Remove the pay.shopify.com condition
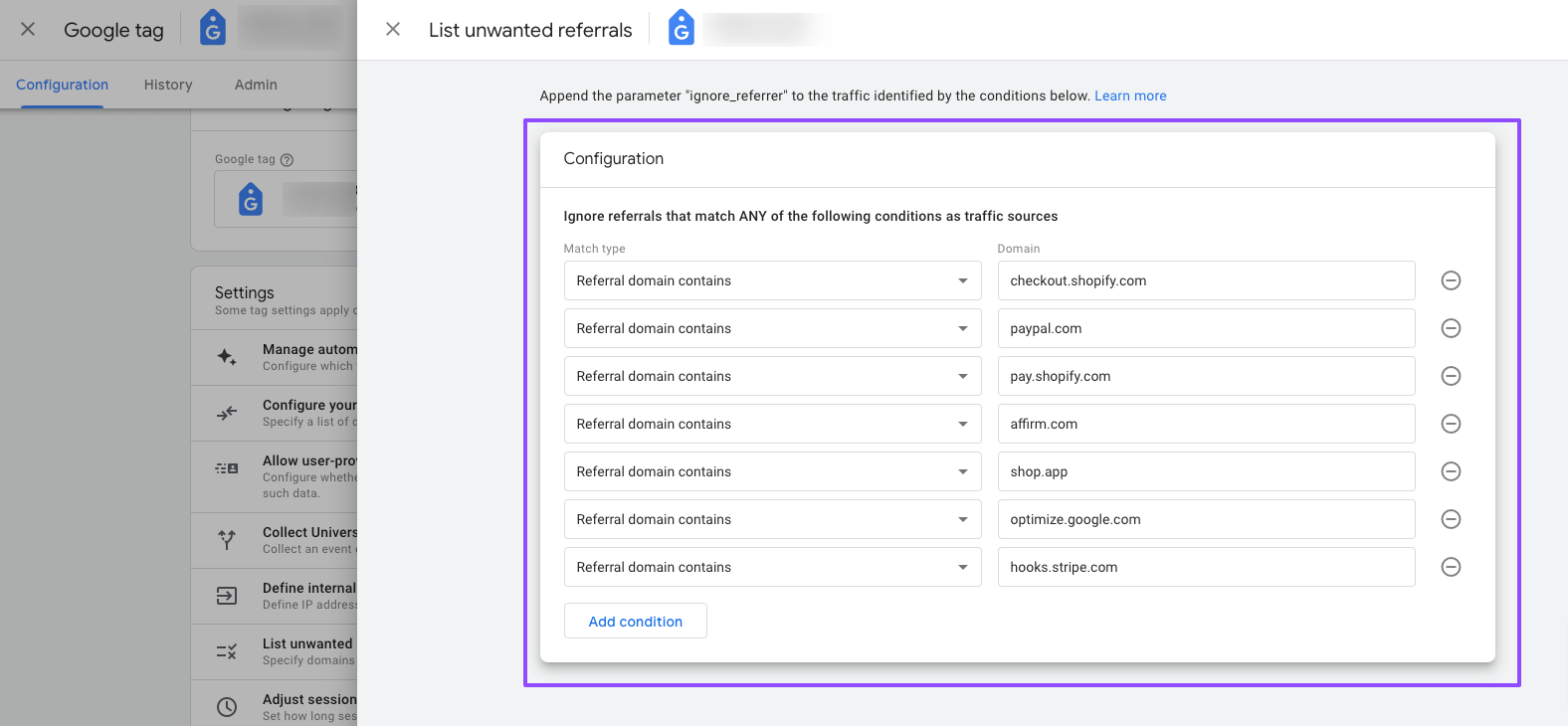The height and width of the screenshot is (726, 1568). click(1451, 376)
